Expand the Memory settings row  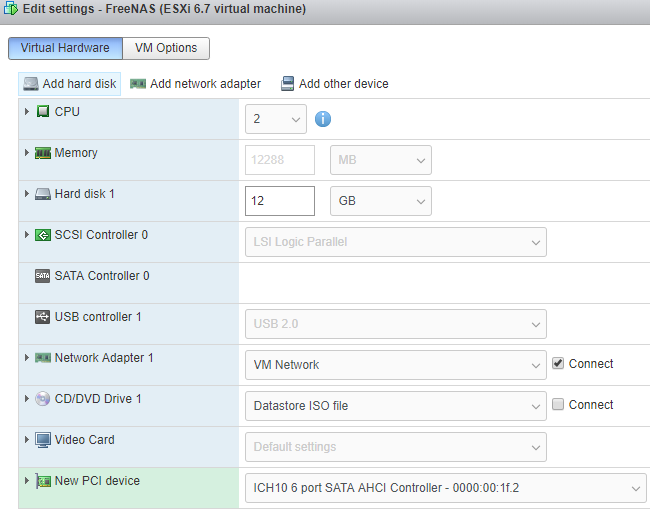[27, 153]
